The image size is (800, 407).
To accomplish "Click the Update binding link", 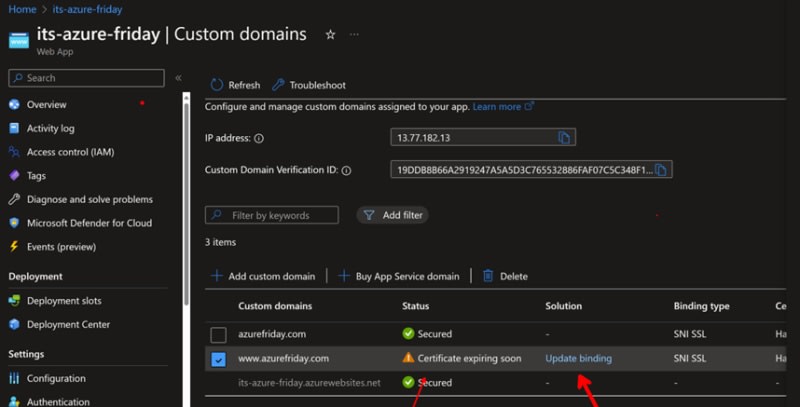I will 578,358.
